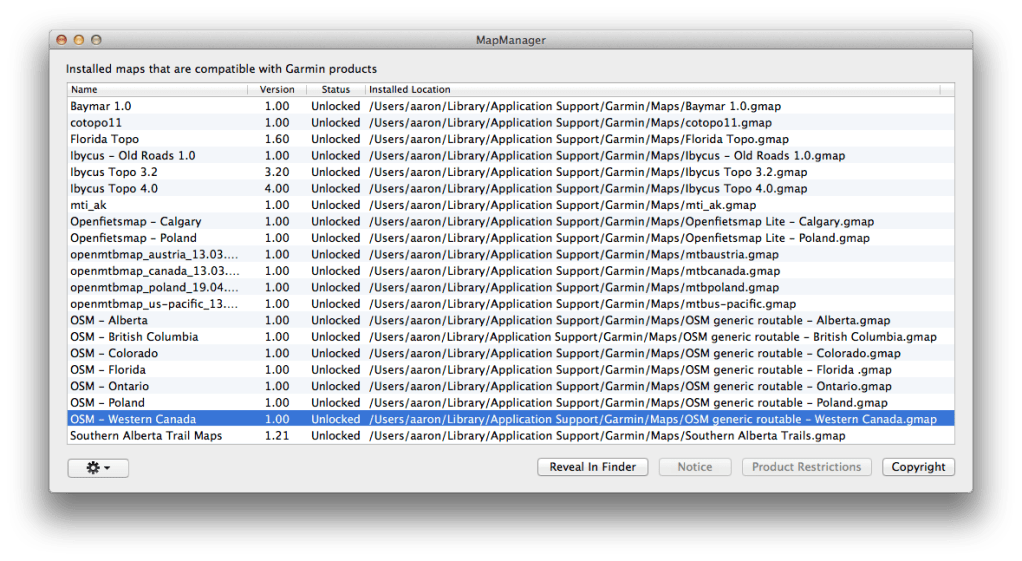1022x561 pixels.
Task: Select Ibycus – Old Roads 1.0 row
Action: (x=510, y=156)
